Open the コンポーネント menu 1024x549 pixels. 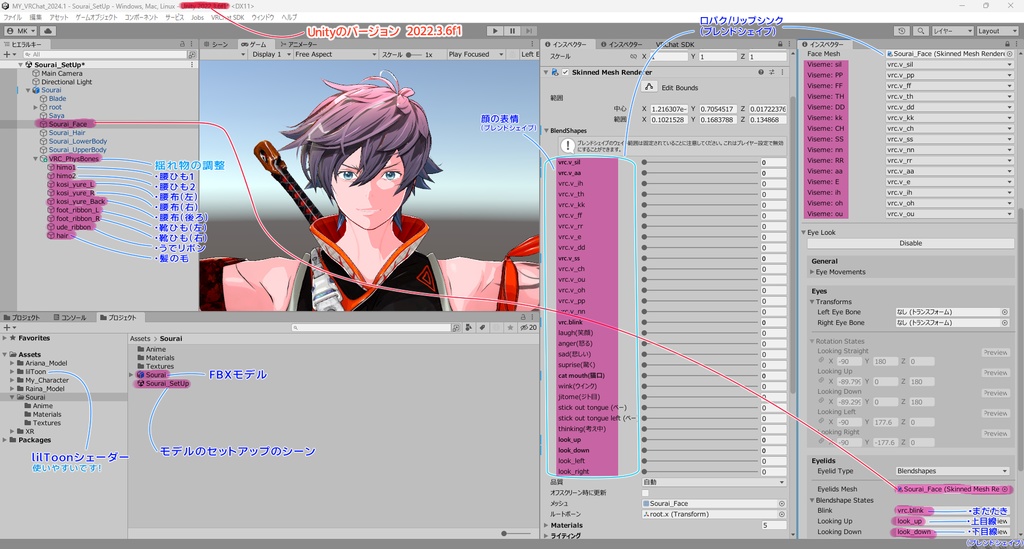tap(141, 18)
